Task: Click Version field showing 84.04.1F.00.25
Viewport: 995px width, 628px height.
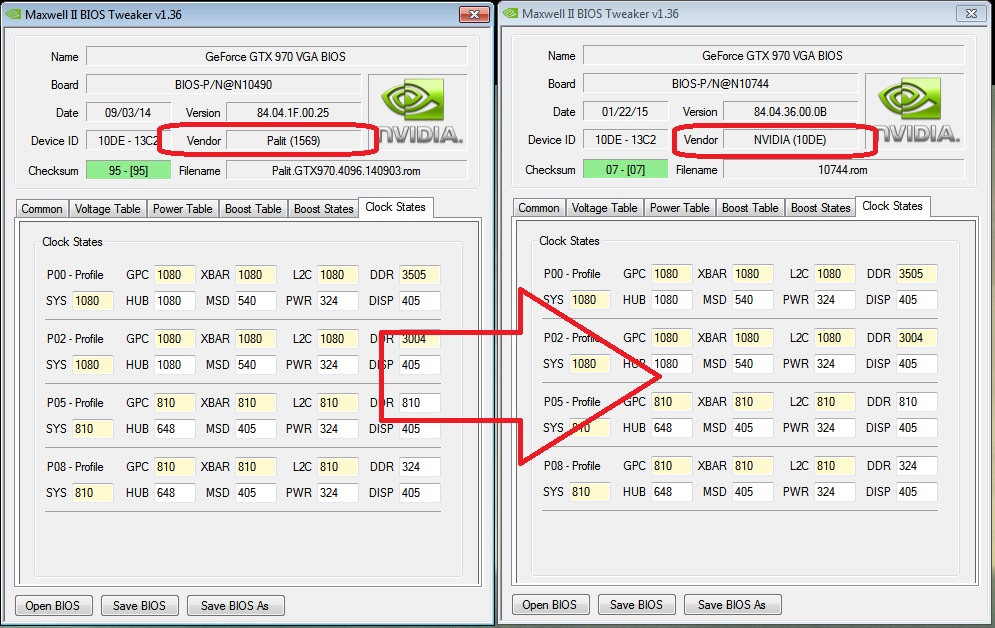Action: [x=293, y=112]
